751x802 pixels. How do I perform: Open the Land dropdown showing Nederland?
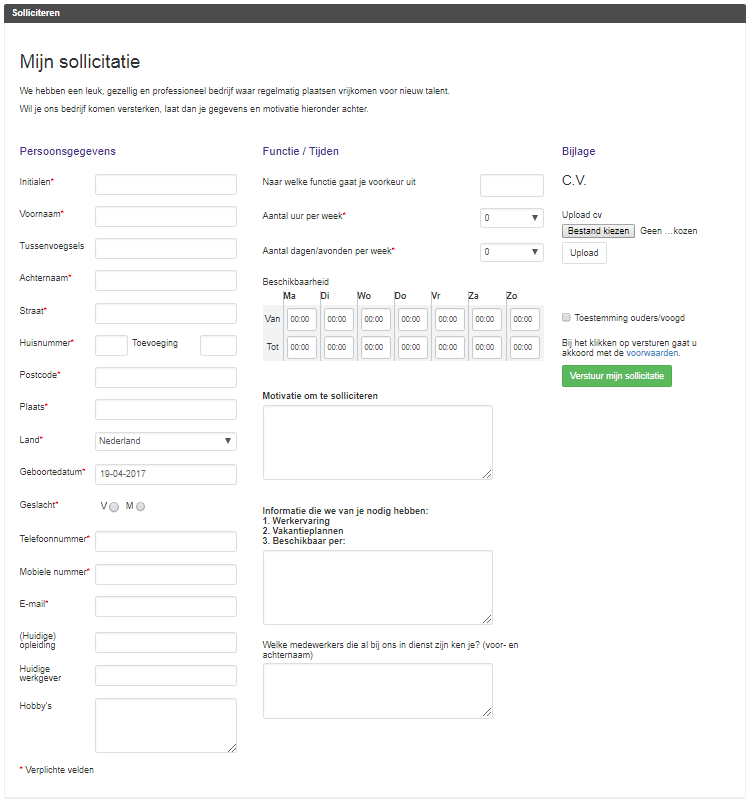[x=166, y=441]
